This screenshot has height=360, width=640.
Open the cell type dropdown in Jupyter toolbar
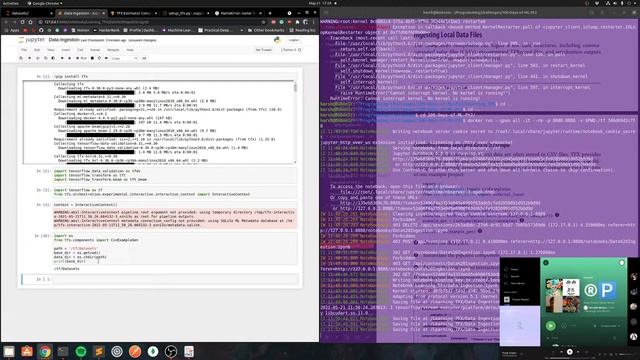coord(124,58)
